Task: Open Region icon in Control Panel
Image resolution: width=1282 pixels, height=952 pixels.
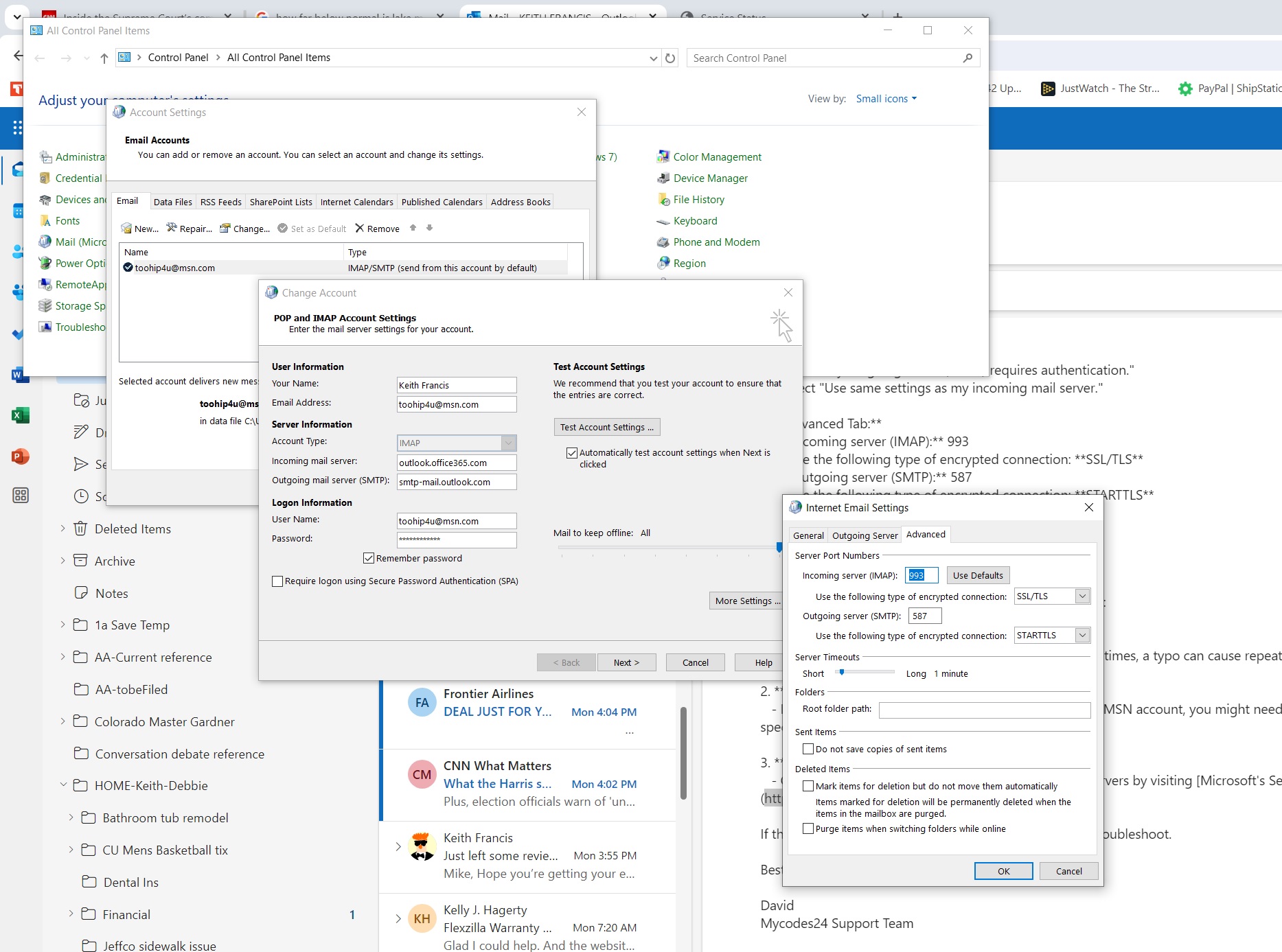Action: click(x=663, y=264)
